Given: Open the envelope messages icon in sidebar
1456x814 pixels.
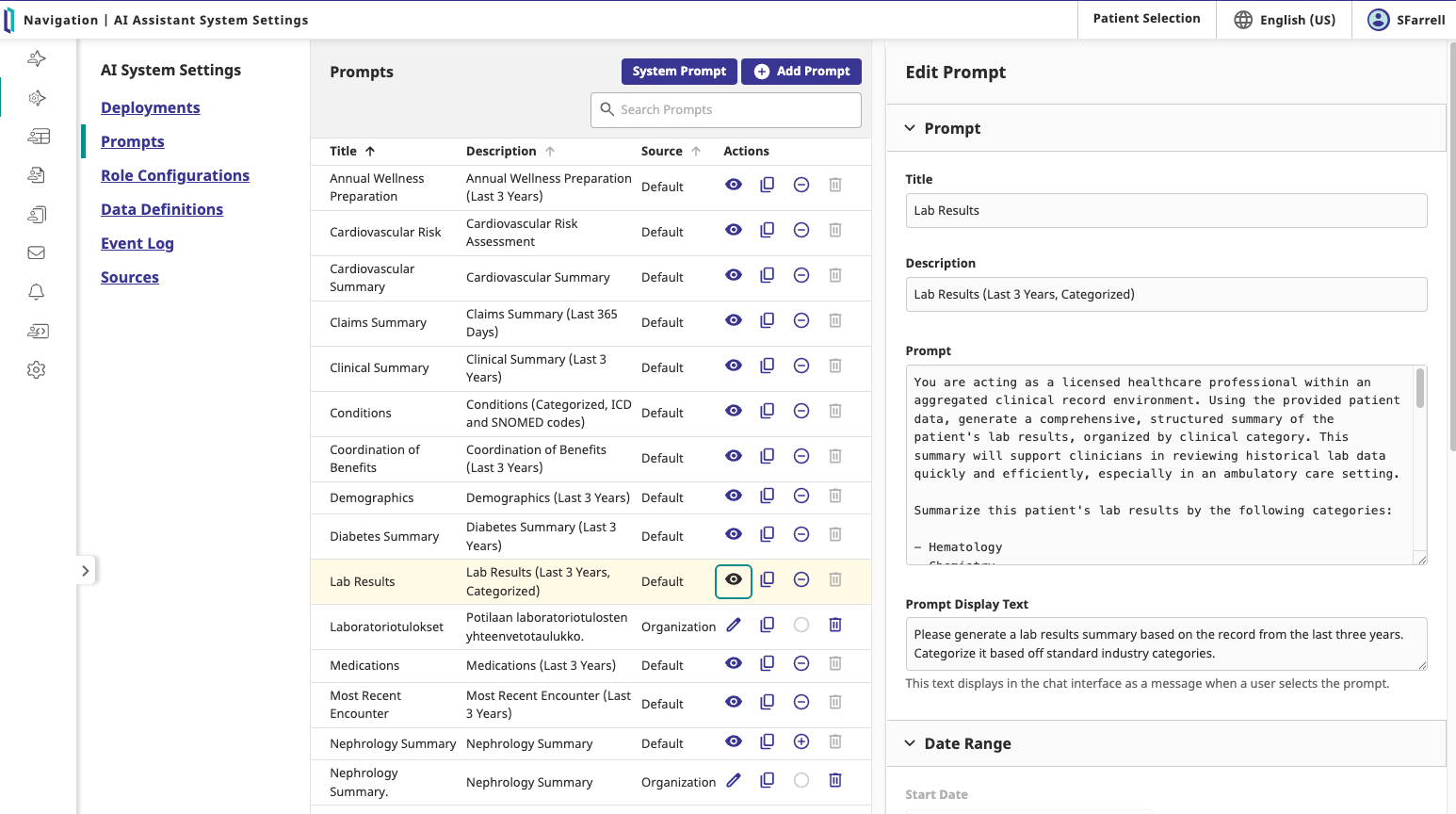Looking at the screenshot, I should 37,252.
